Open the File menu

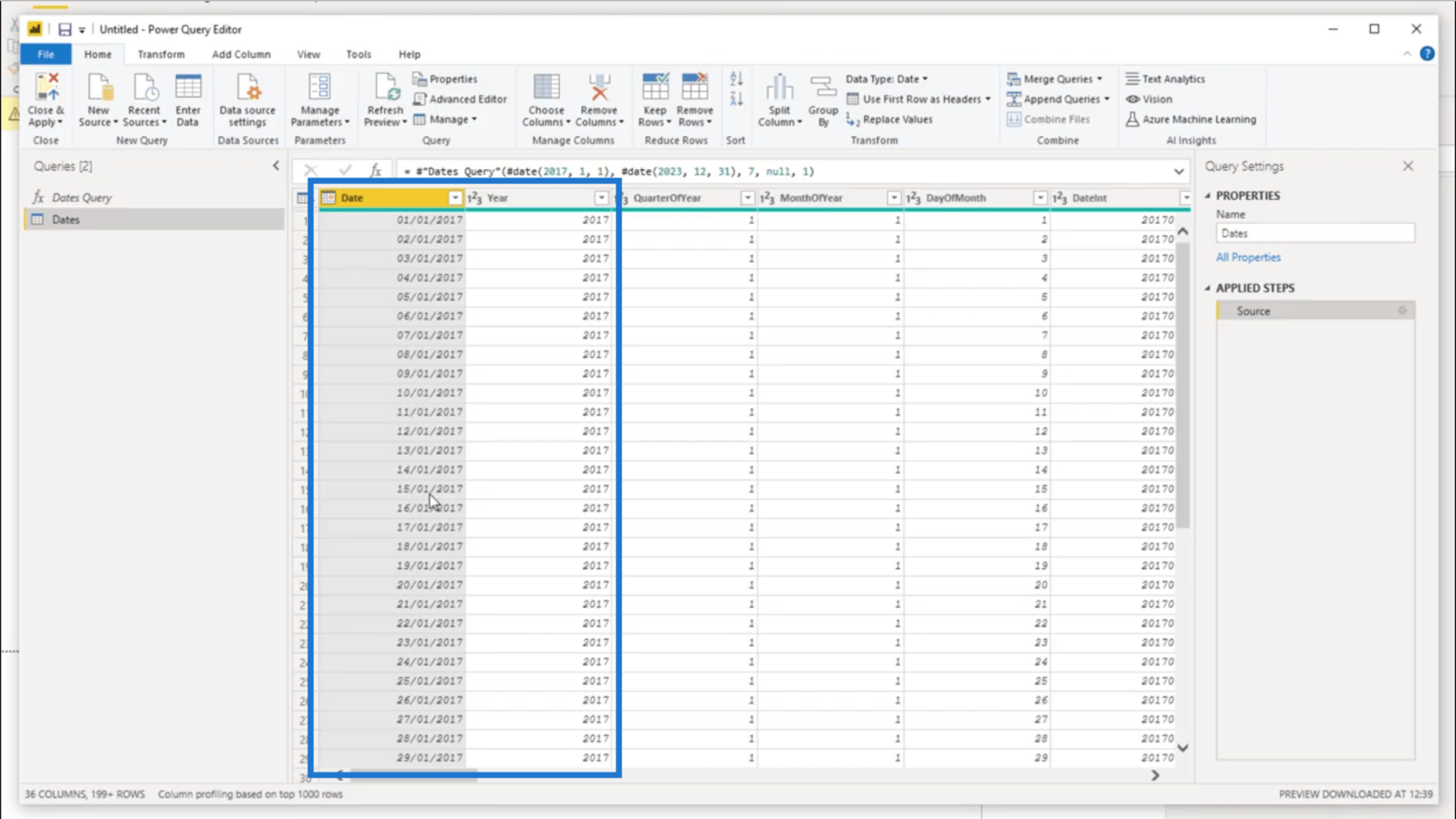coord(46,54)
